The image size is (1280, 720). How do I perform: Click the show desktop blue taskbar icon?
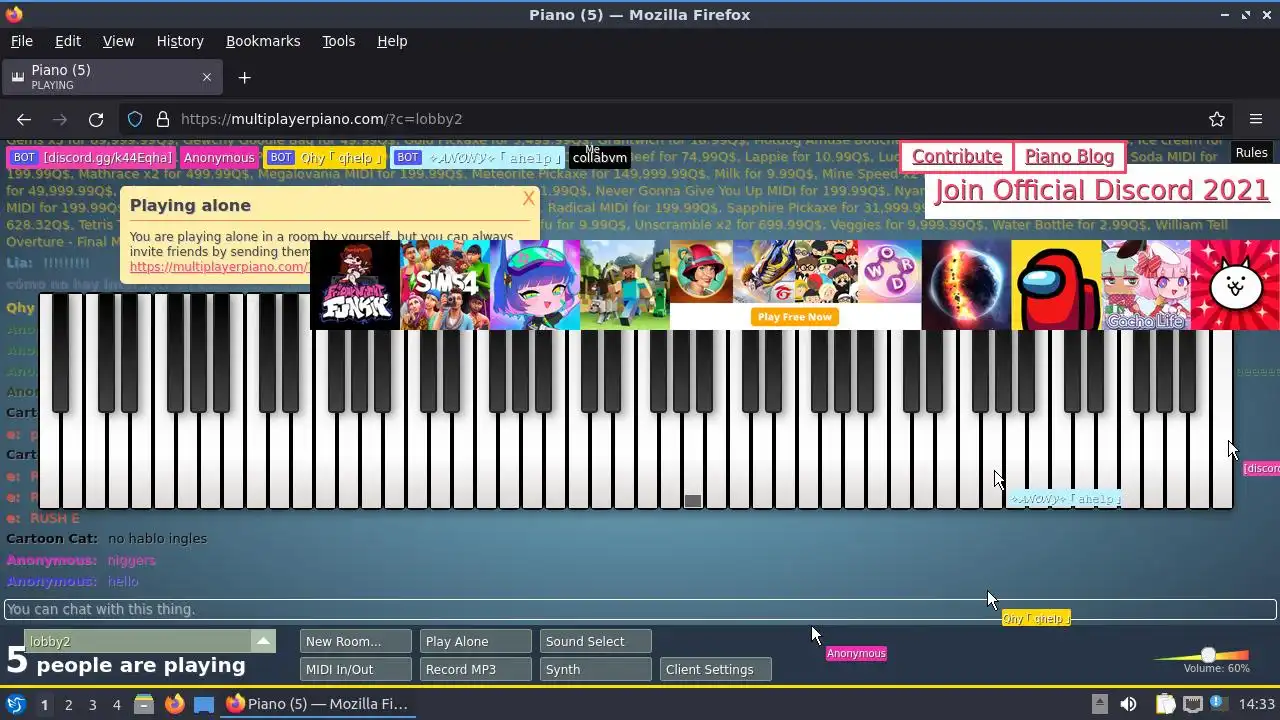(x=204, y=704)
